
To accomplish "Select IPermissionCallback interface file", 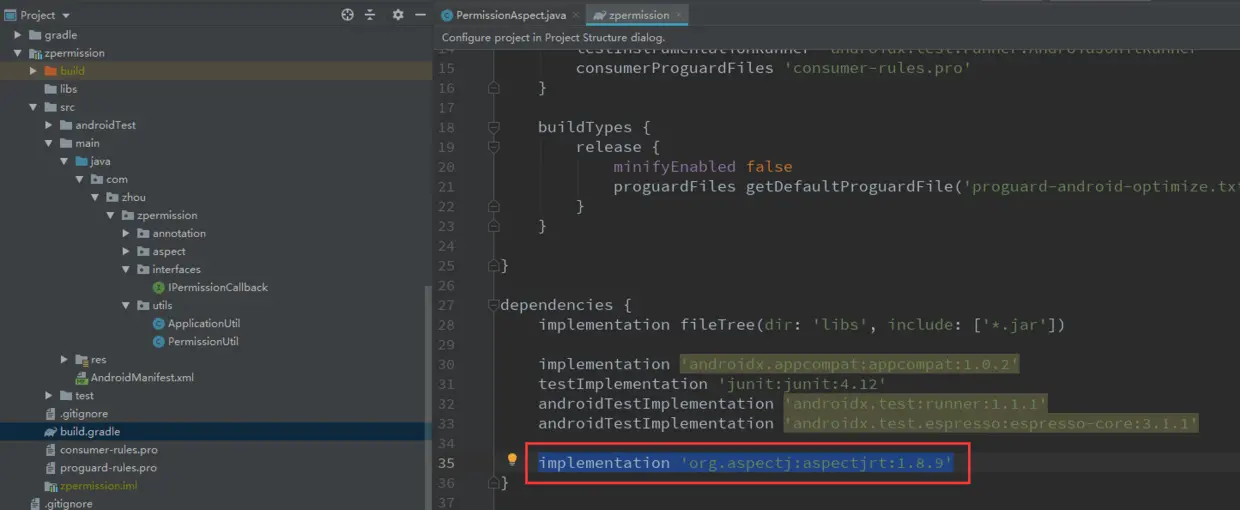I will (x=218, y=287).
